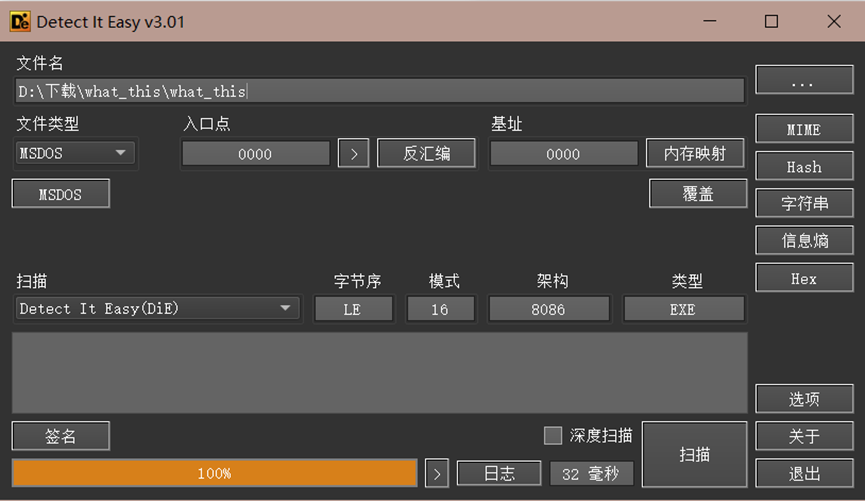The image size is (865, 501).
Task: Minimize the Detect It Easy window
Action: [710, 22]
